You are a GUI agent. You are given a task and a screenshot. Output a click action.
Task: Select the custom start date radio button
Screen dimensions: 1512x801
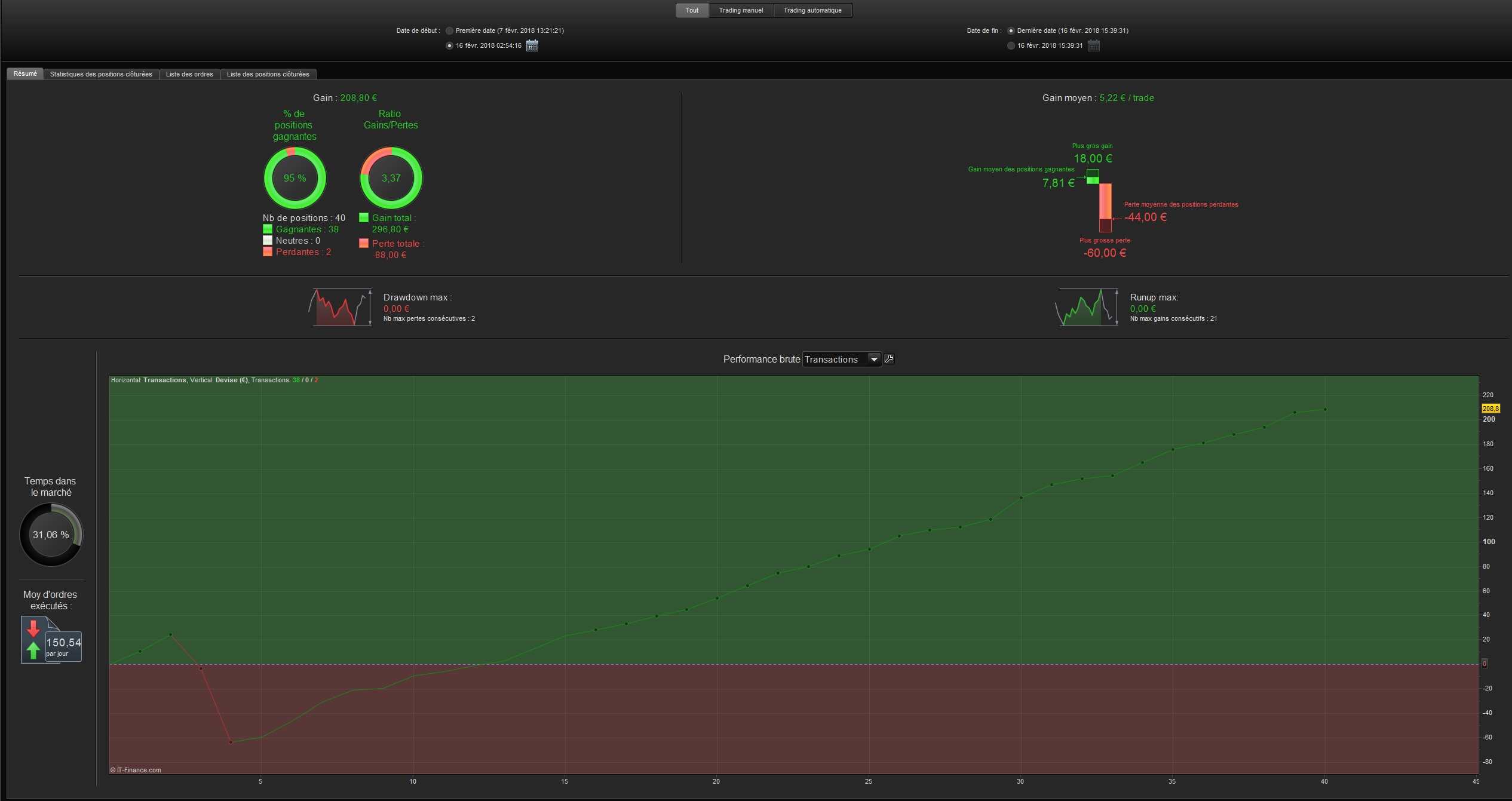click(449, 45)
